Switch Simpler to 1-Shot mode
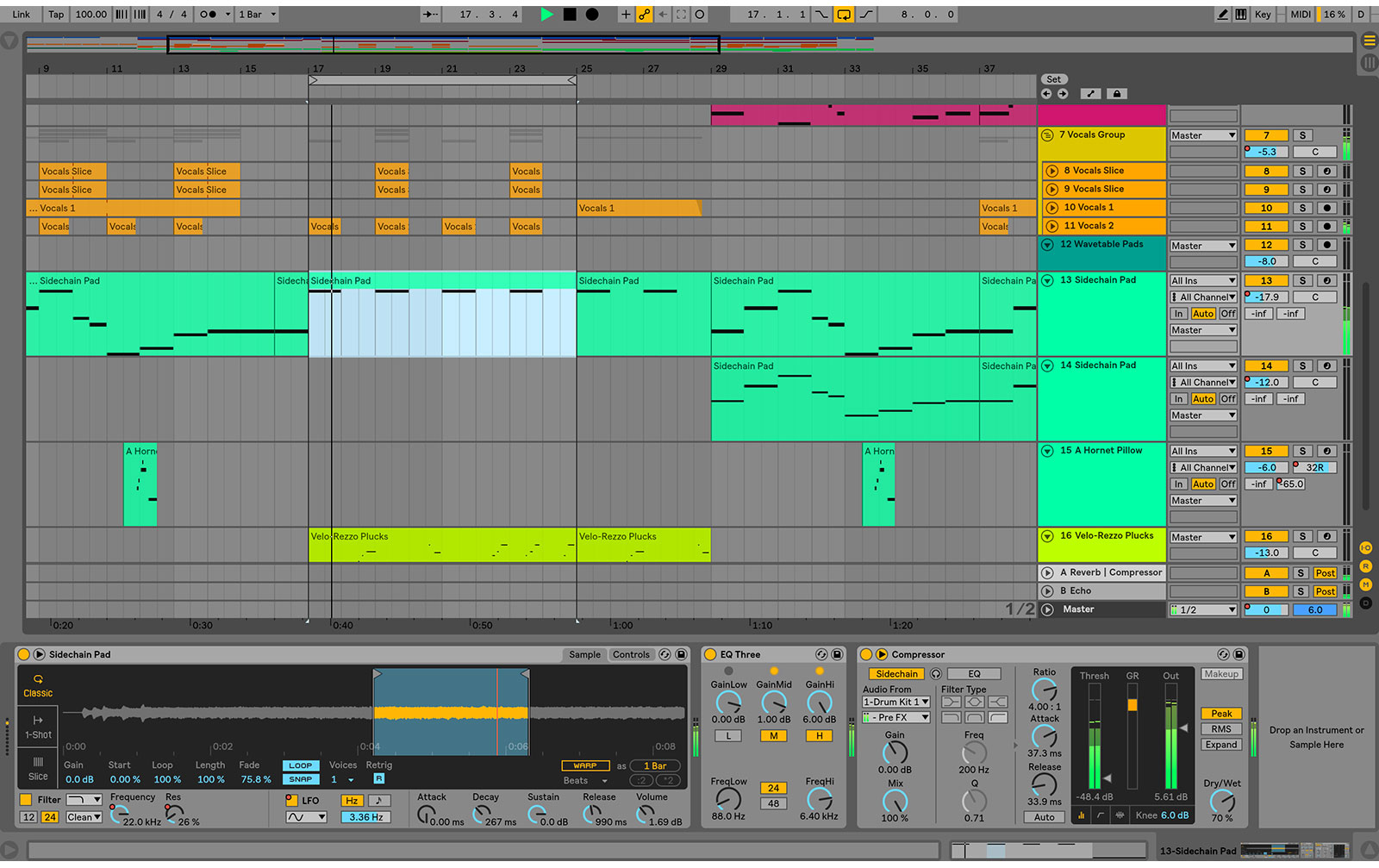Screen dimensions: 1379x868 click(x=38, y=727)
